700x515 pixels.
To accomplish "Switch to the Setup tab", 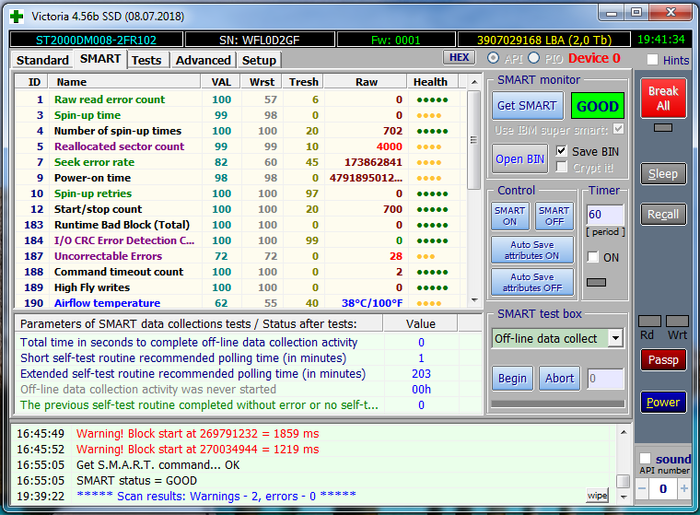I will [x=259, y=60].
